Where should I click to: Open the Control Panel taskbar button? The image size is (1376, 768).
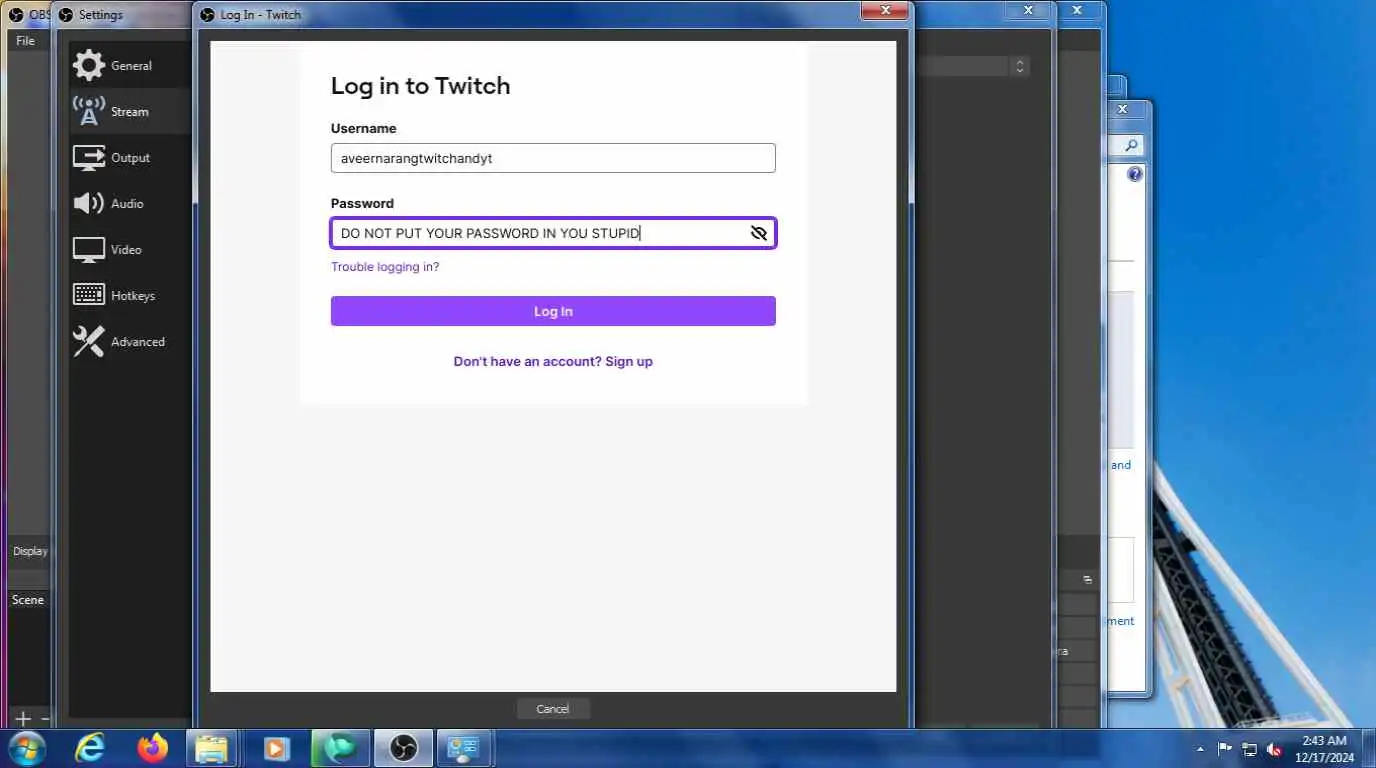pos(465,748)
